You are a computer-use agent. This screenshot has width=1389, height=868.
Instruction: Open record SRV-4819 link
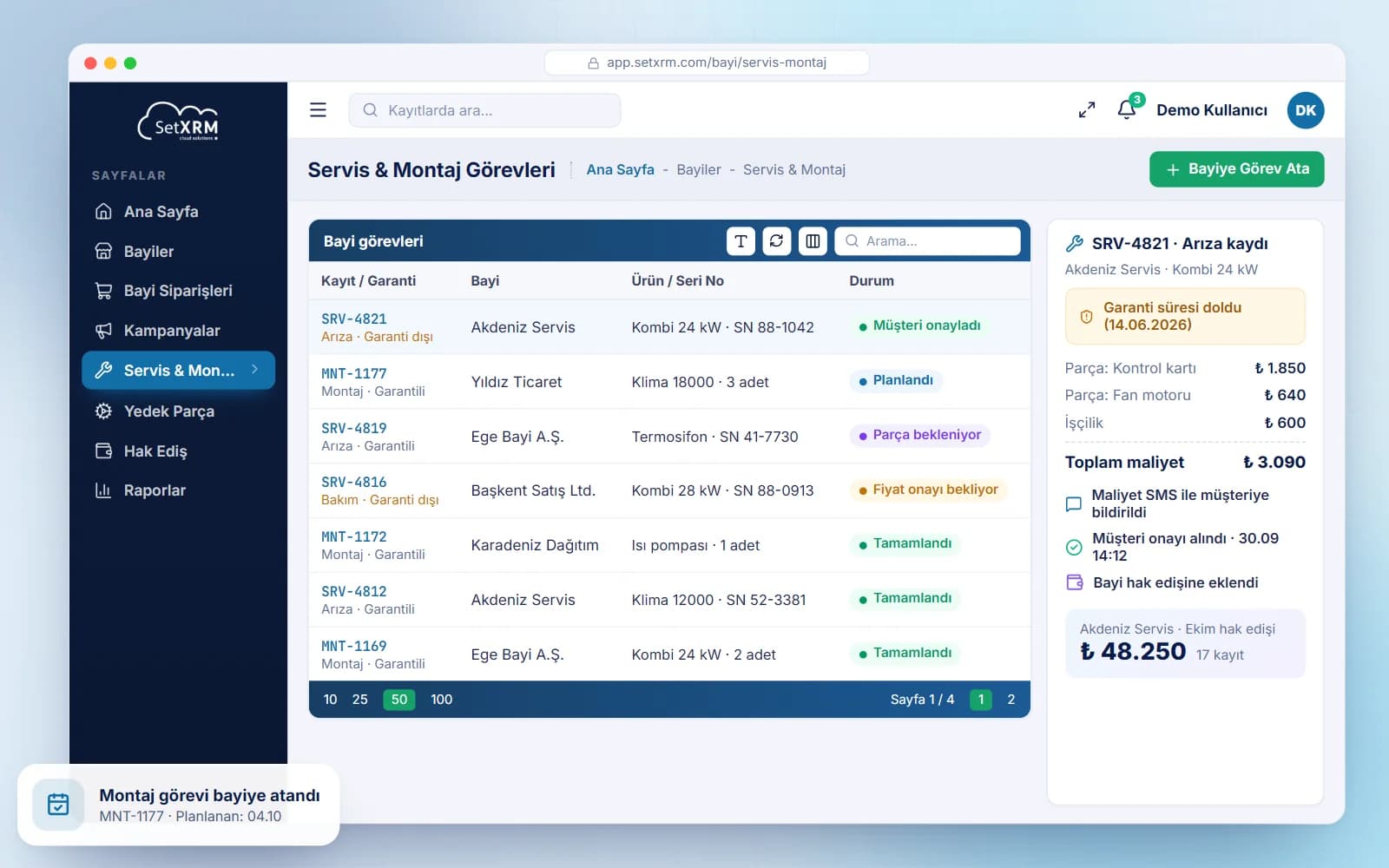[x=354, y=428]
